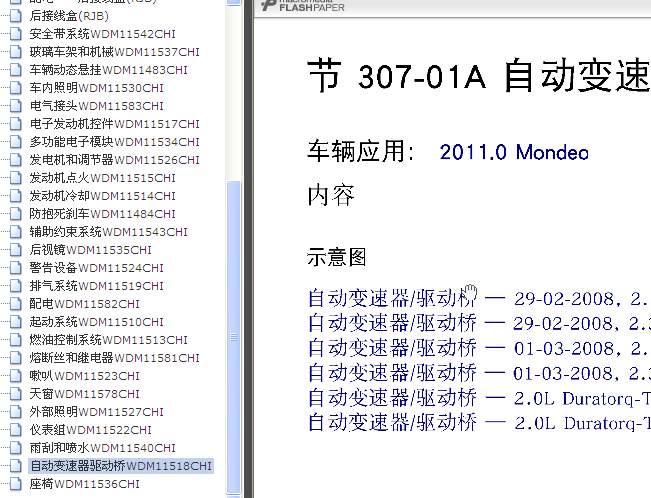651x498 pixels.
Task: Select 防抱死刹车WDM11484CHI entry
Action: [x=103, y=214]
